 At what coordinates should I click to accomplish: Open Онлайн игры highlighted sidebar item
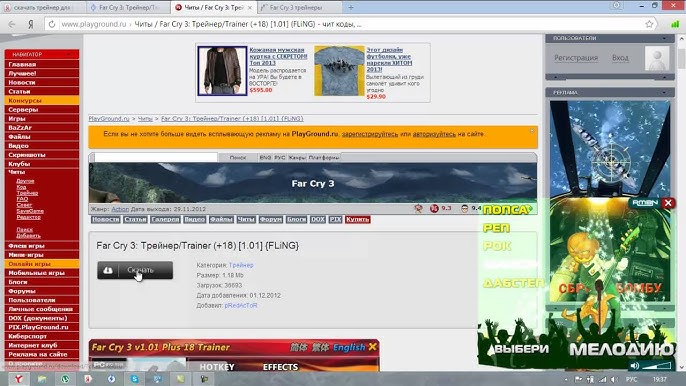pyautogui.click(x=42, y=264)
